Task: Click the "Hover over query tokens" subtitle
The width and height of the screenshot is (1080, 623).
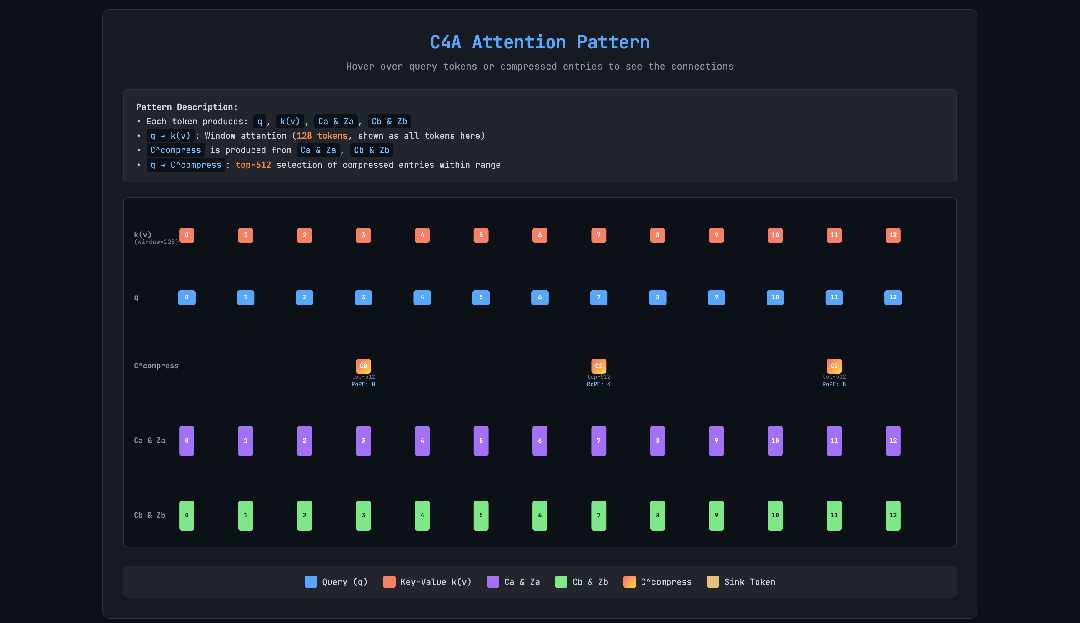Action: click(x=540, y=67)
